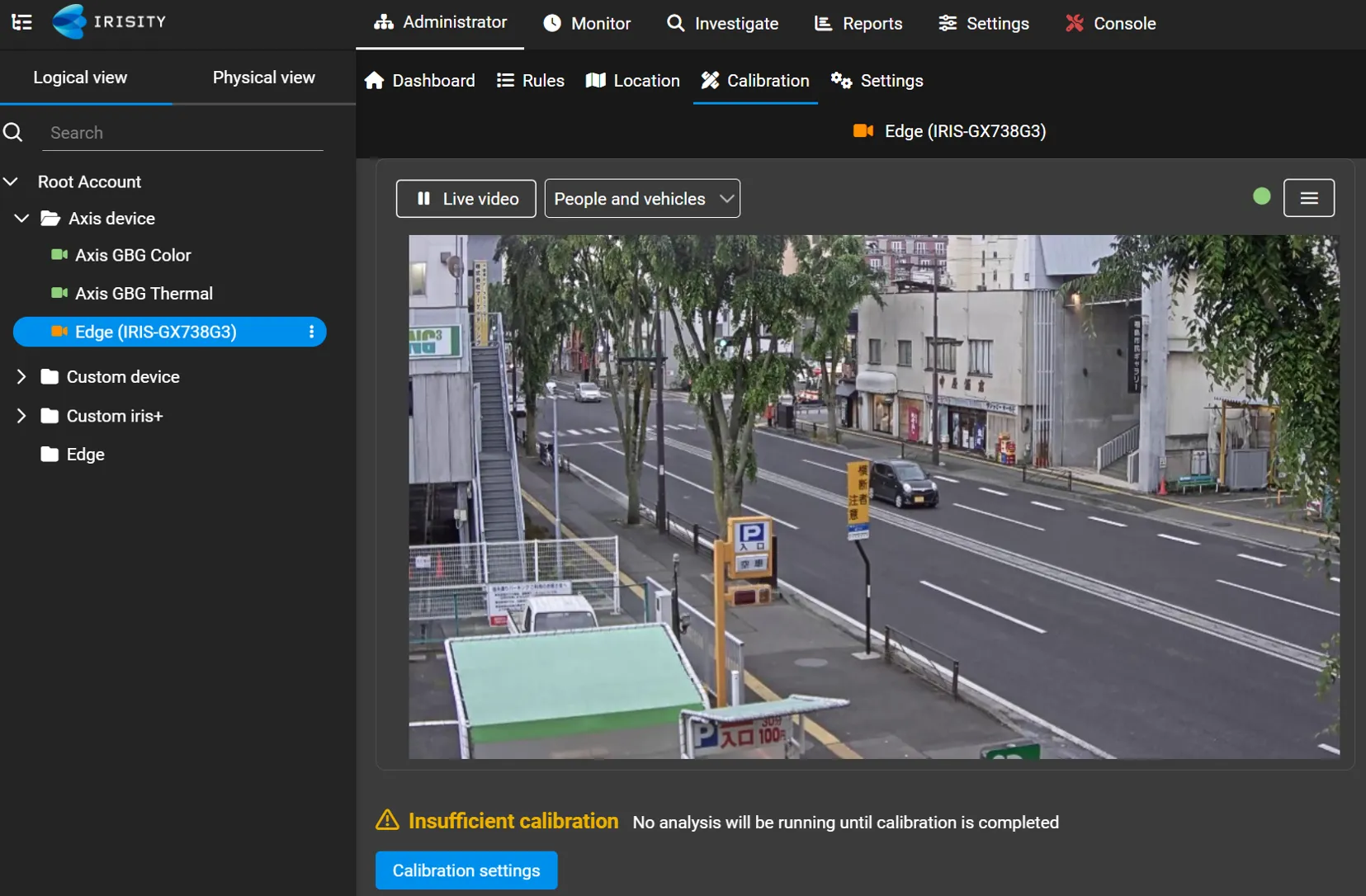Screen dimensions: 1366x896
Task: Click the Edge folder icon
Action: (50, 454)
